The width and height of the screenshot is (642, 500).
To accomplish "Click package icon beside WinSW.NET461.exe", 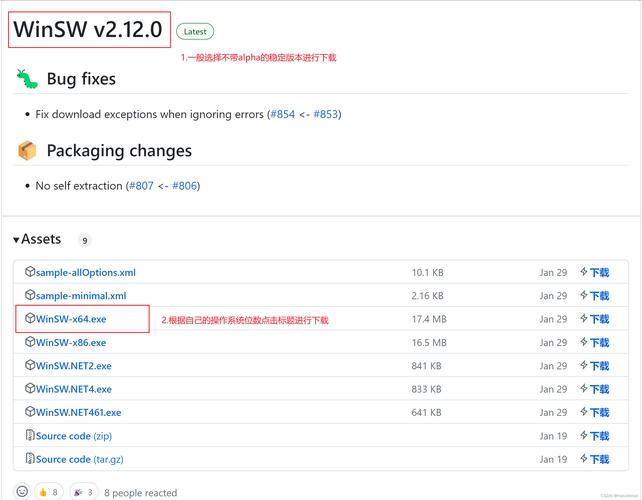I will coord(30,412).
